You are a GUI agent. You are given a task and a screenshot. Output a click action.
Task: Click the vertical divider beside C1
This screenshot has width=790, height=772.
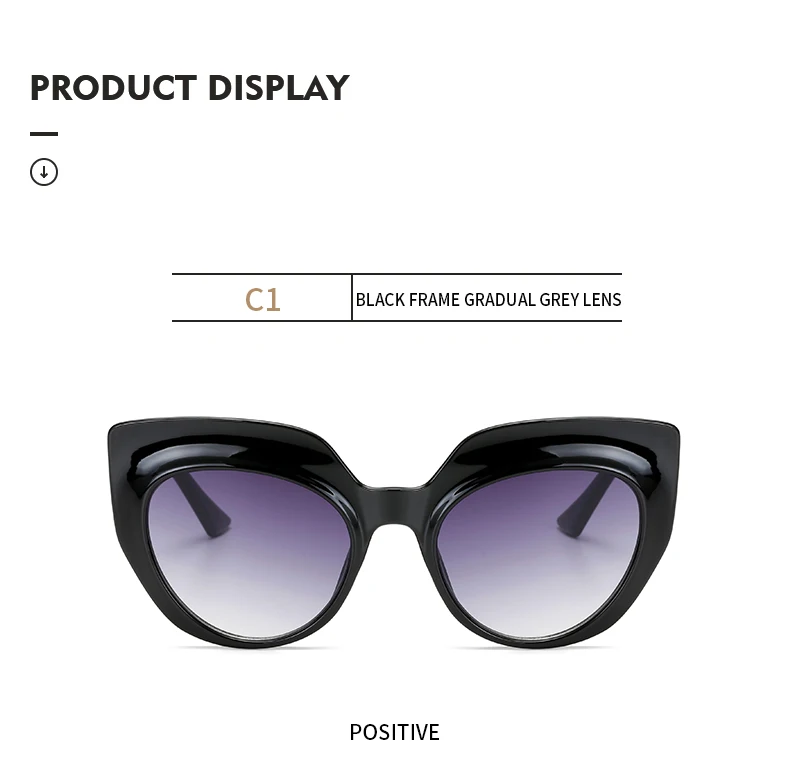point(352,297)
